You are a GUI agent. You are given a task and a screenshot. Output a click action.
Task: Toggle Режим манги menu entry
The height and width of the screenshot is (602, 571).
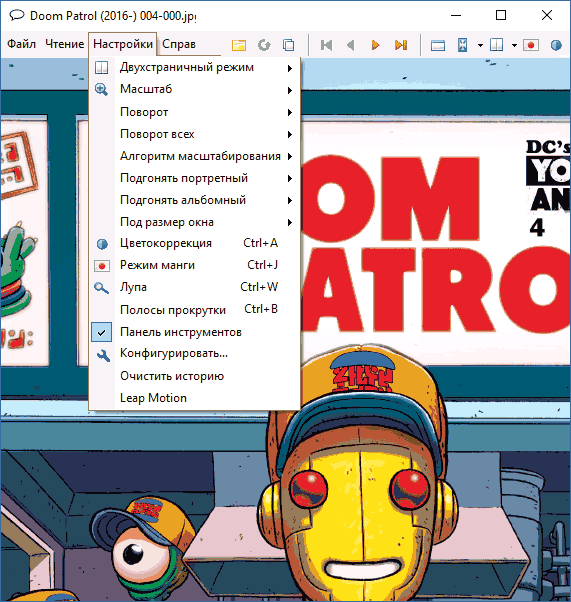(195, 265)
